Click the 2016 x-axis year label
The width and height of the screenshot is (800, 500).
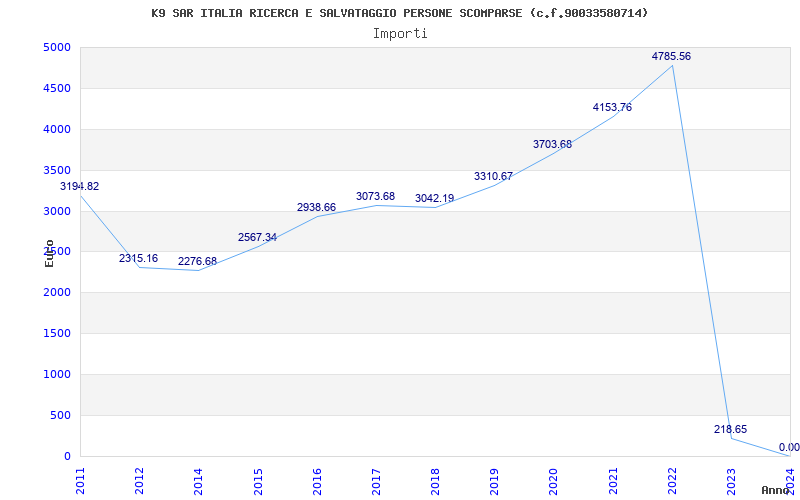(317, 481)
